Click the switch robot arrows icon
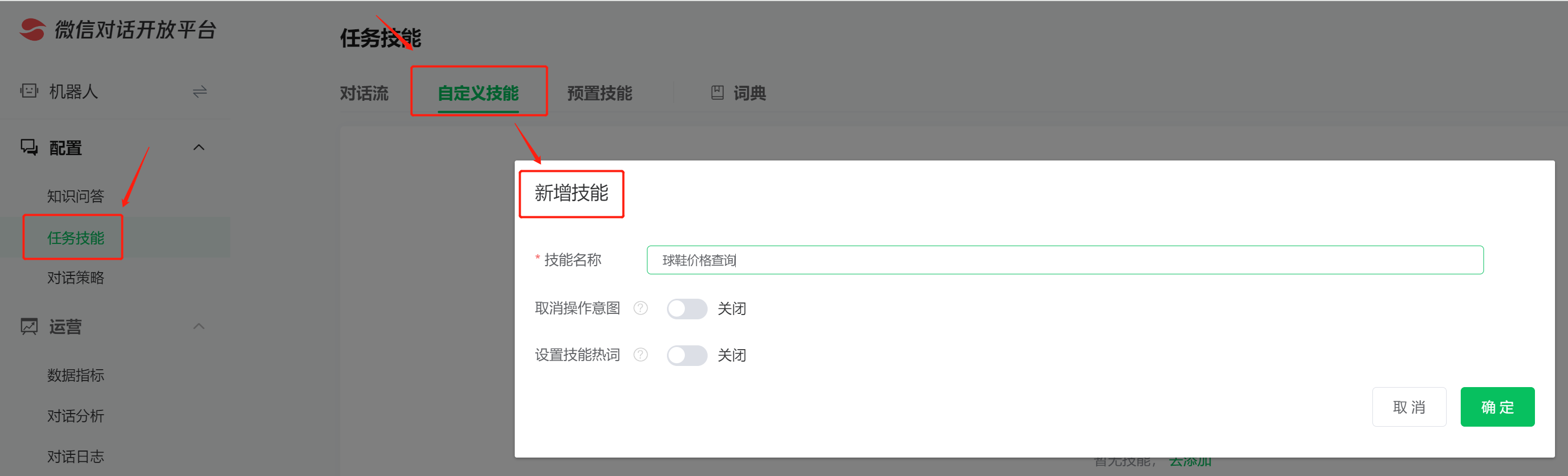This screenshot has height=476, width=1568. coord(199,92)
